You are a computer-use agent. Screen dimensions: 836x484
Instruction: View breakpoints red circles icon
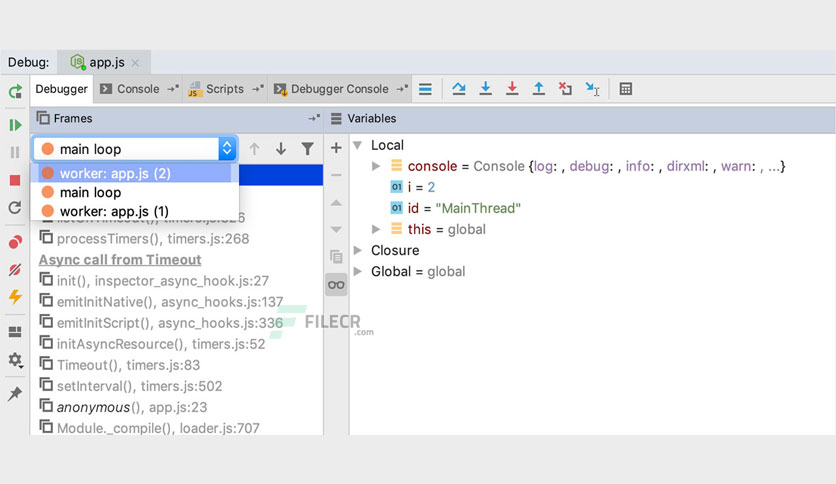15,243
